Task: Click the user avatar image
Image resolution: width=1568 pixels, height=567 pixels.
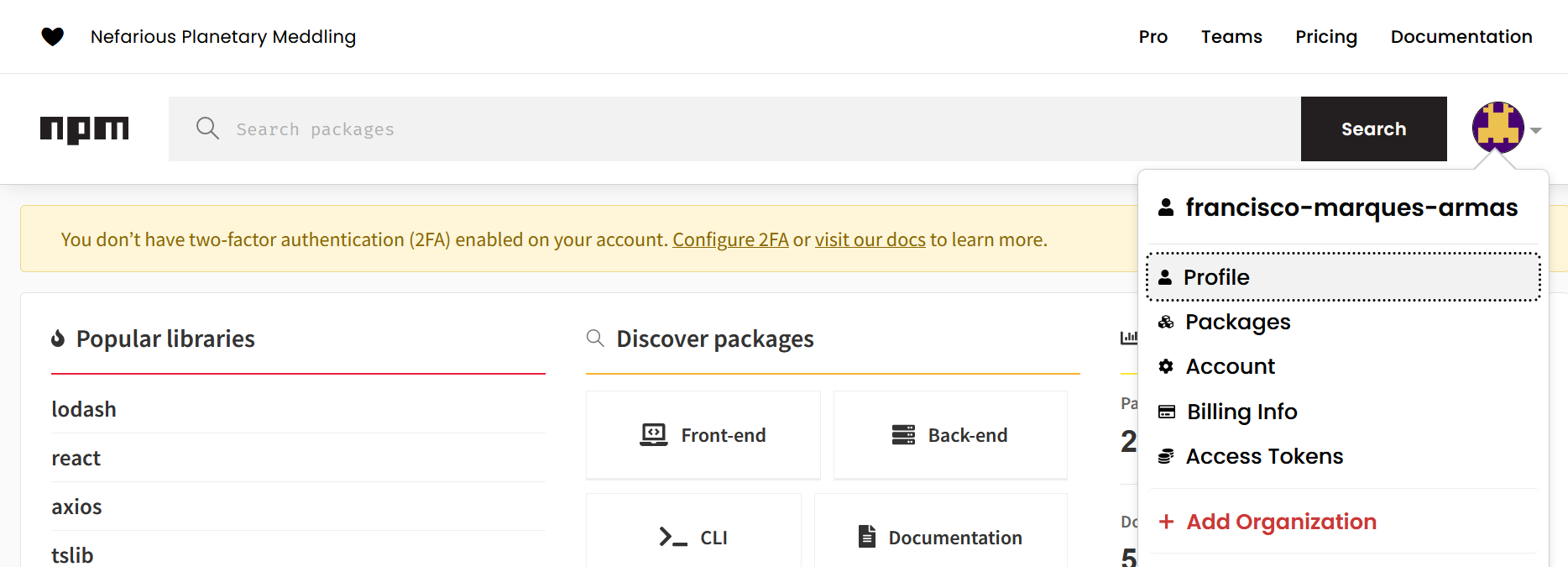Action: [1497, 128]
